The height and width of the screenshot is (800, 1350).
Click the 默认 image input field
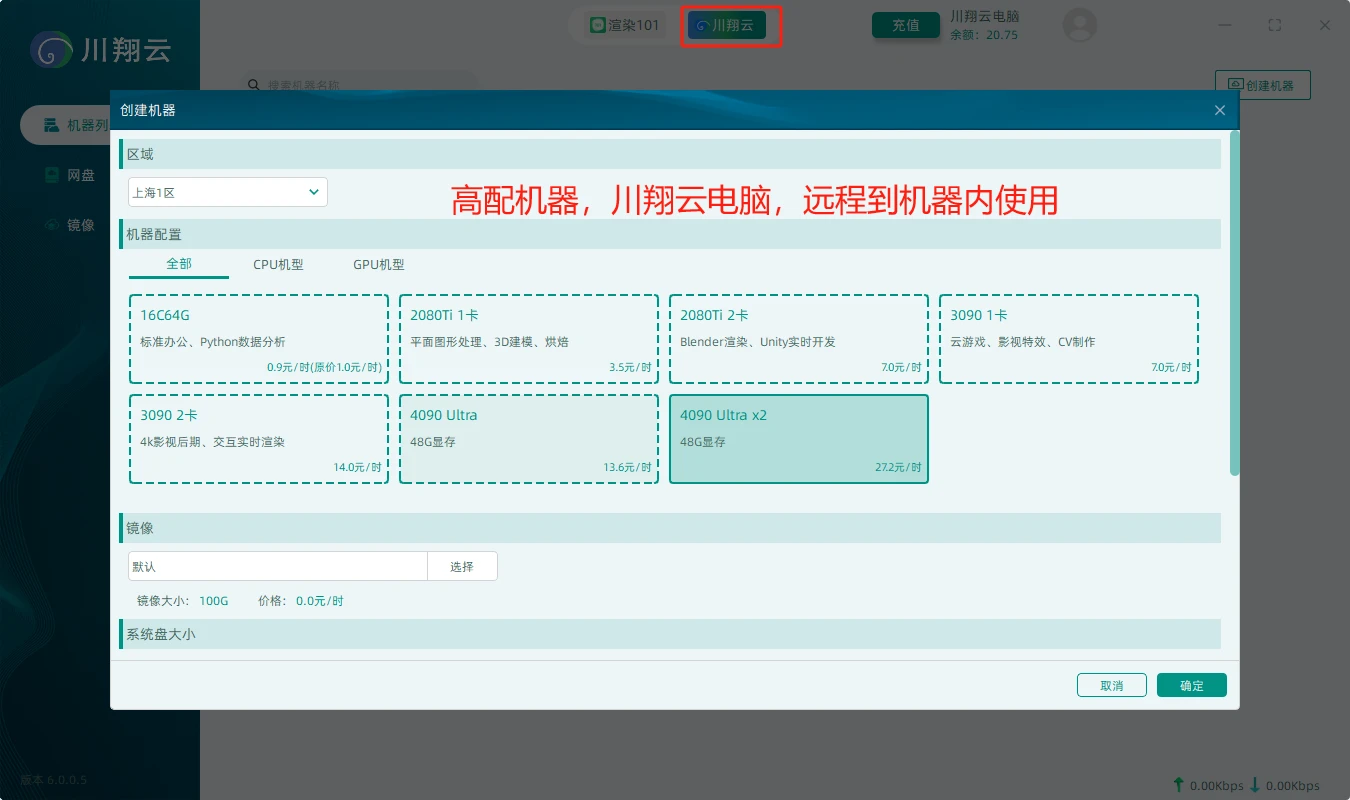[278, 566]
